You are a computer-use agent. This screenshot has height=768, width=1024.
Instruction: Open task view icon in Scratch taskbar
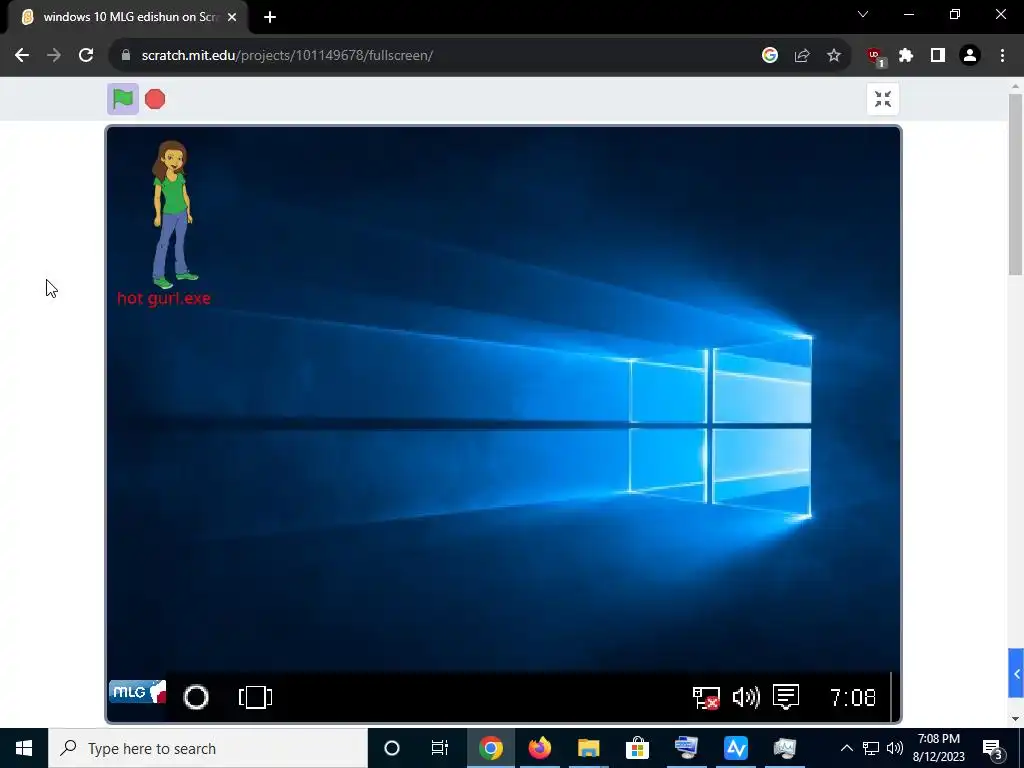pyautogui.click(x=255, y=697)
